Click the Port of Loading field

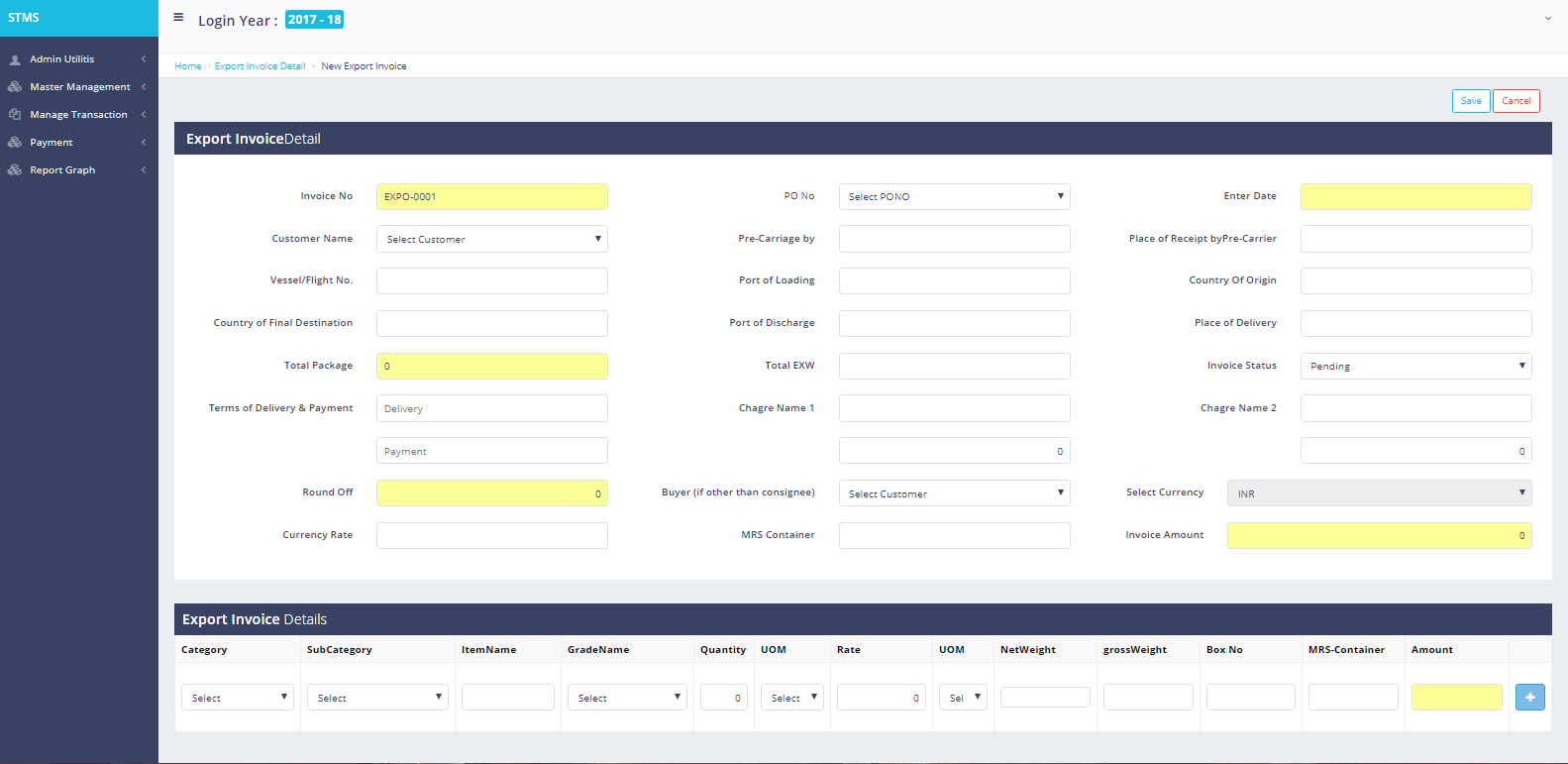(x=954, y=280)
